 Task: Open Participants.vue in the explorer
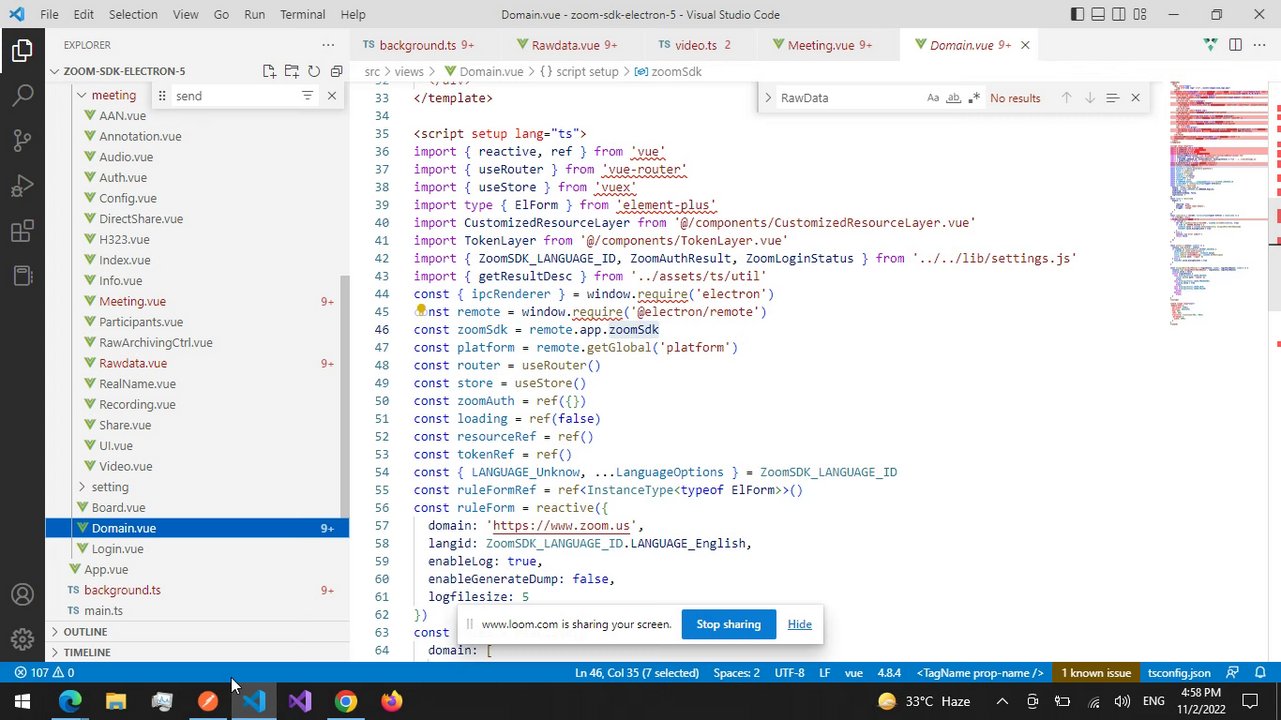[x=141, y=322]
